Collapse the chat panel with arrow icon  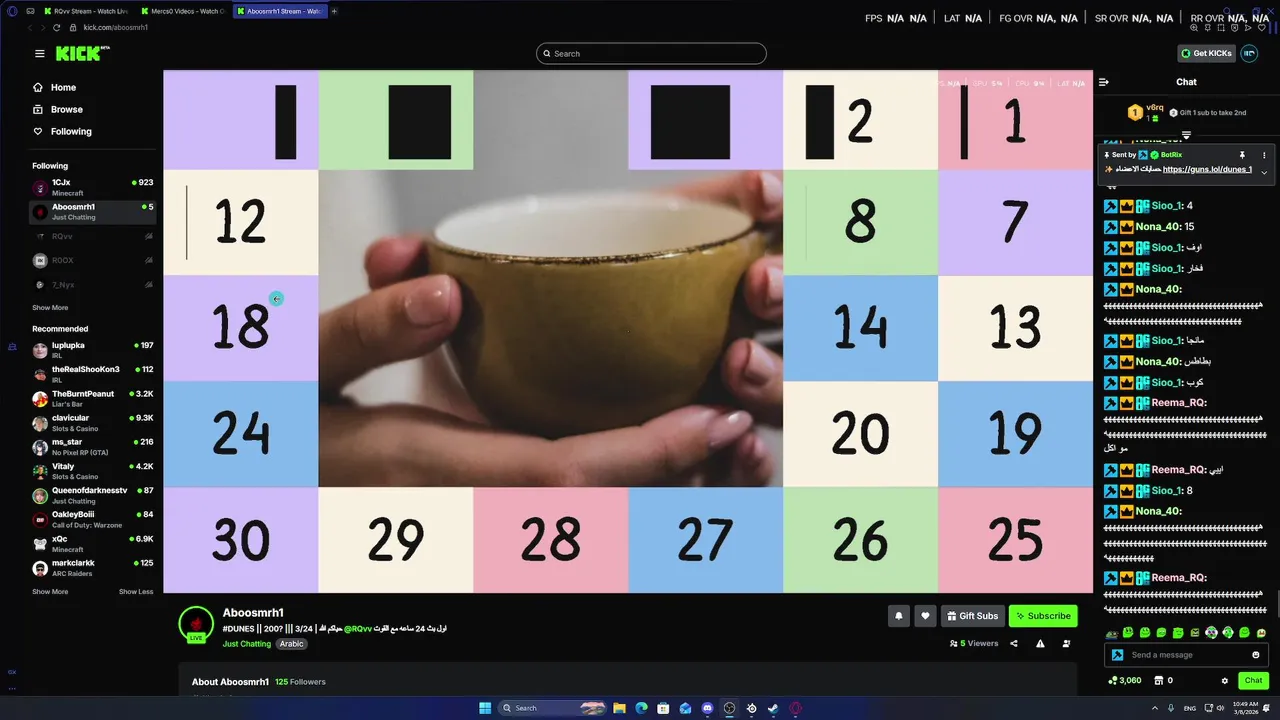click(x=1104, y=82)
